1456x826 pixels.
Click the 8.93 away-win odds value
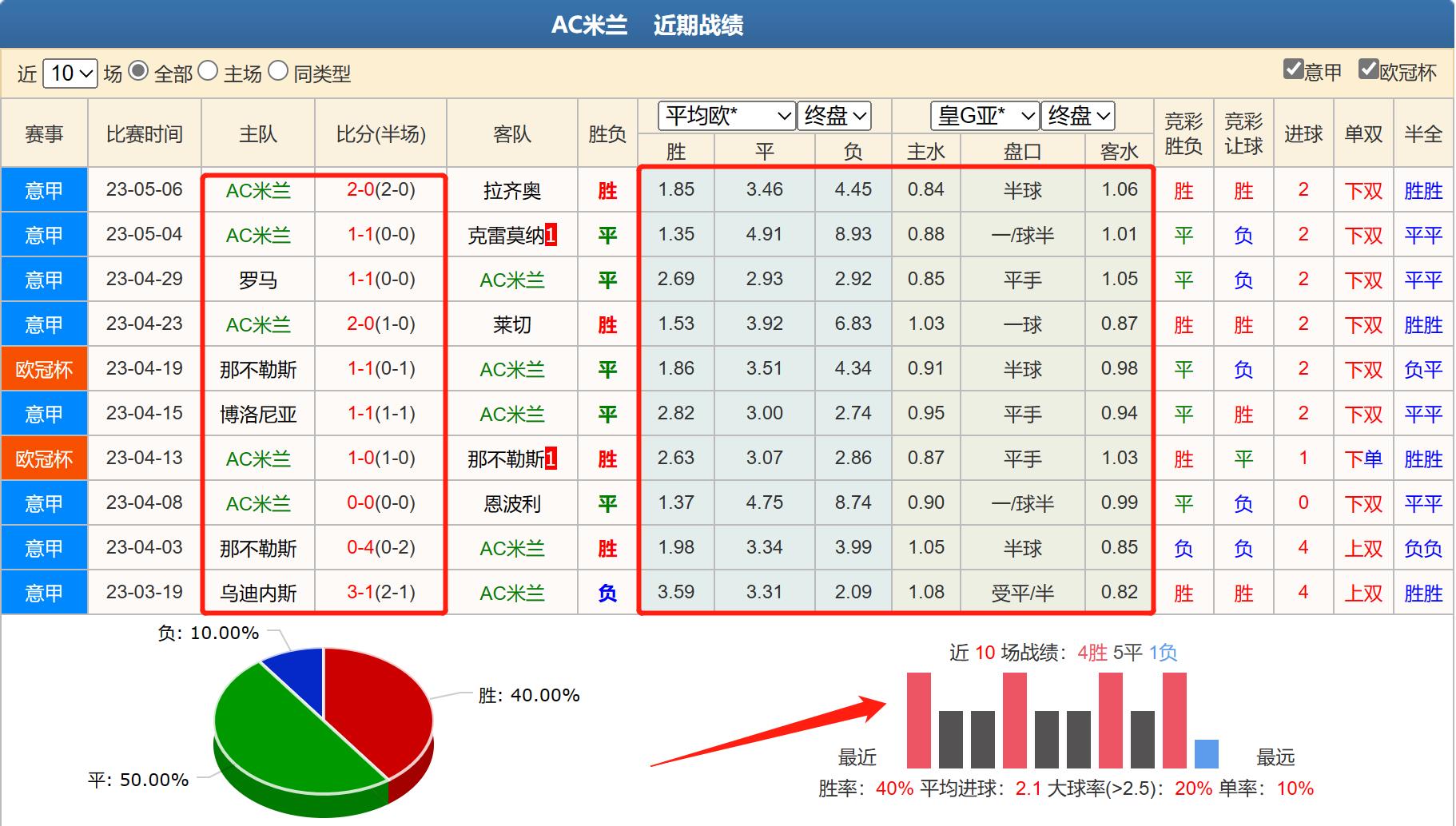853,234
